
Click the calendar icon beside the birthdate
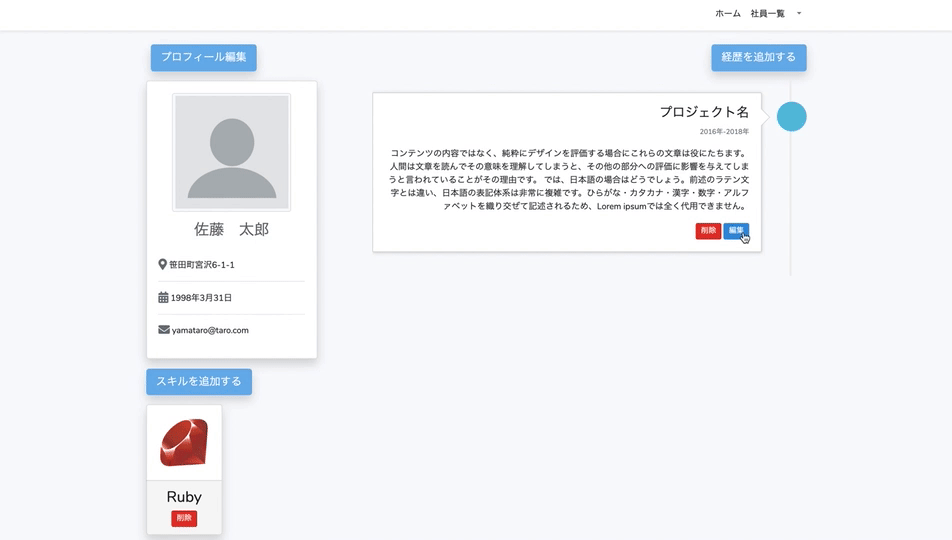click(x=163, y=298)
